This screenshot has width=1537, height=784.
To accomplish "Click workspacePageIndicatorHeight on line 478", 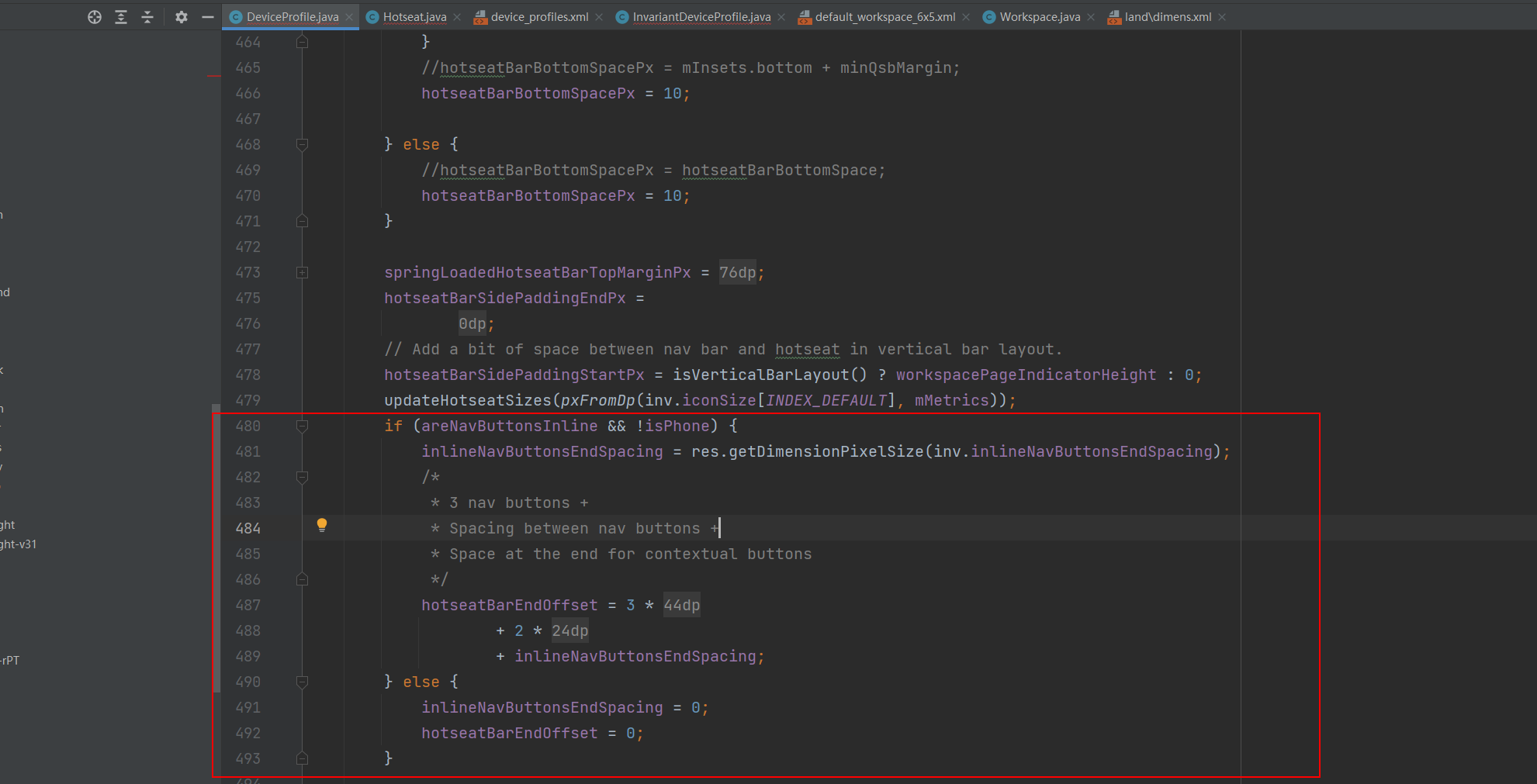I will point(1026,375).
